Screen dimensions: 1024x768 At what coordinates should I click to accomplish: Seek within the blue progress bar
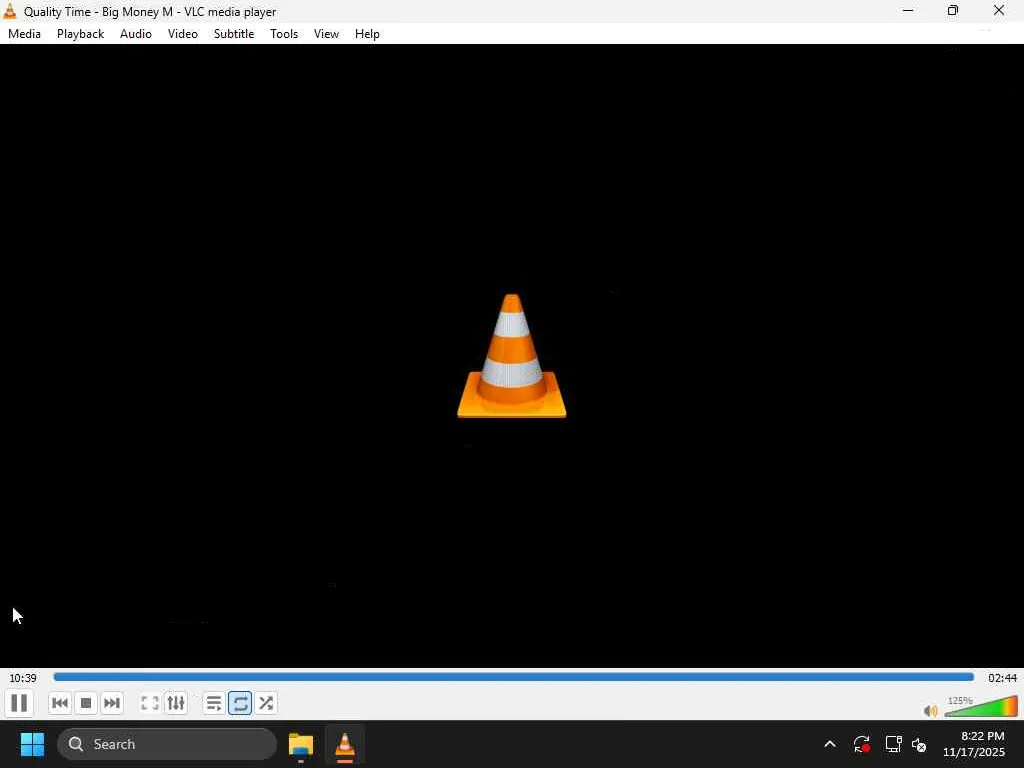513,677
